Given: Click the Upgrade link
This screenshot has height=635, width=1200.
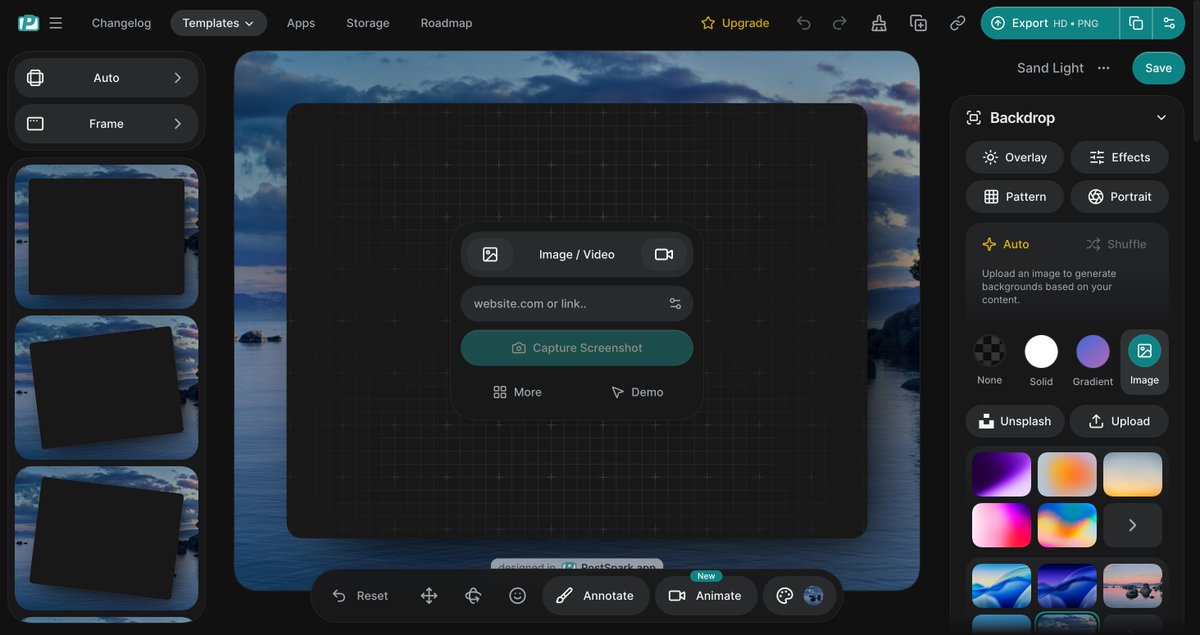Looking at the screenshot, I should point(735,23).
